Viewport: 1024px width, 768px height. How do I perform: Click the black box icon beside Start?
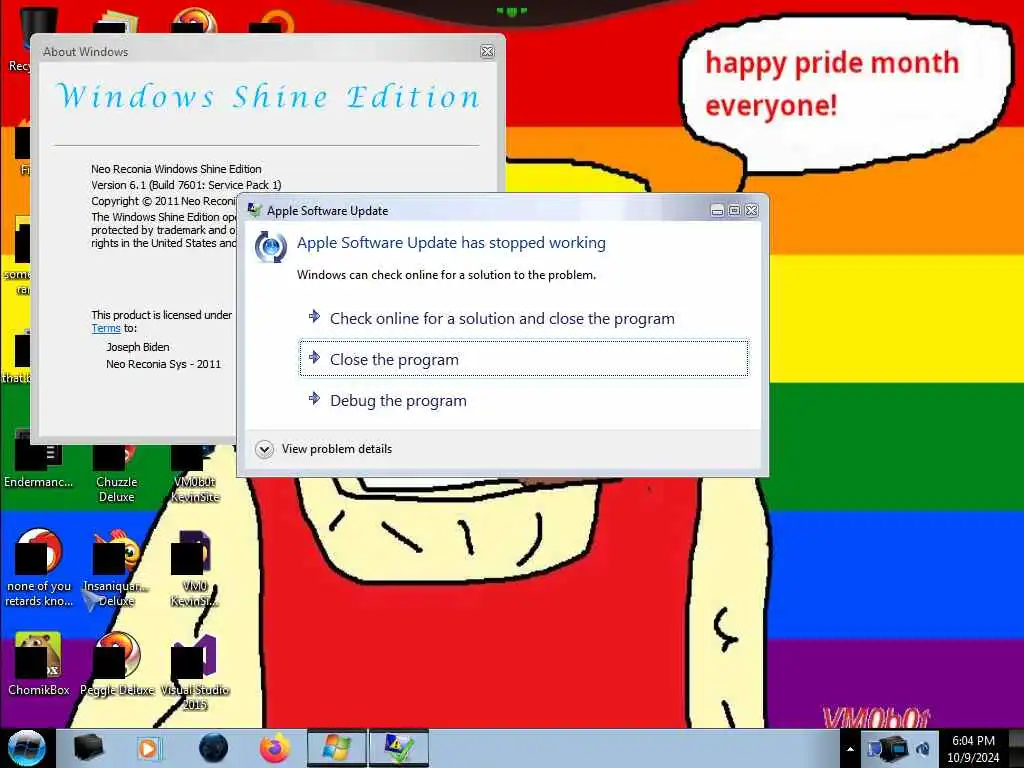pyautogui.click(x=88, y=748)
